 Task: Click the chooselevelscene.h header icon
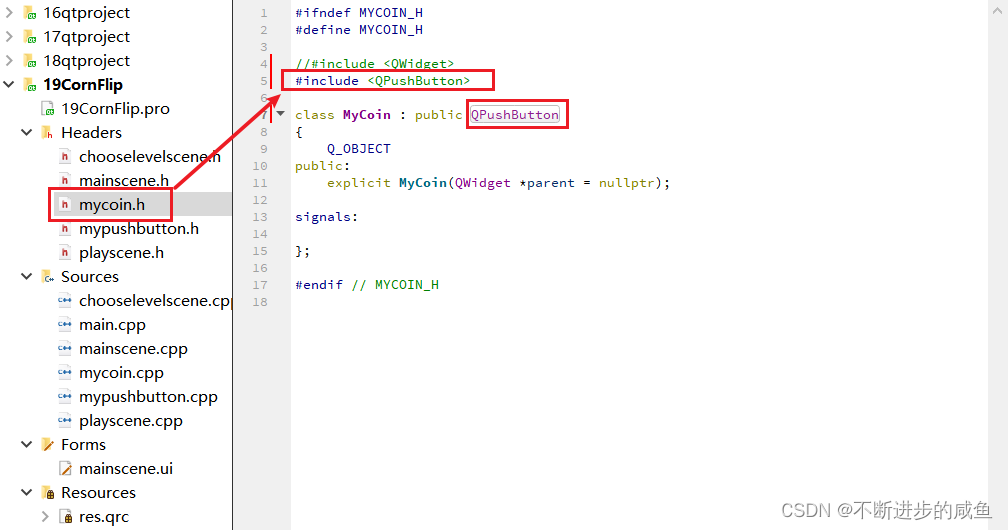65,156
